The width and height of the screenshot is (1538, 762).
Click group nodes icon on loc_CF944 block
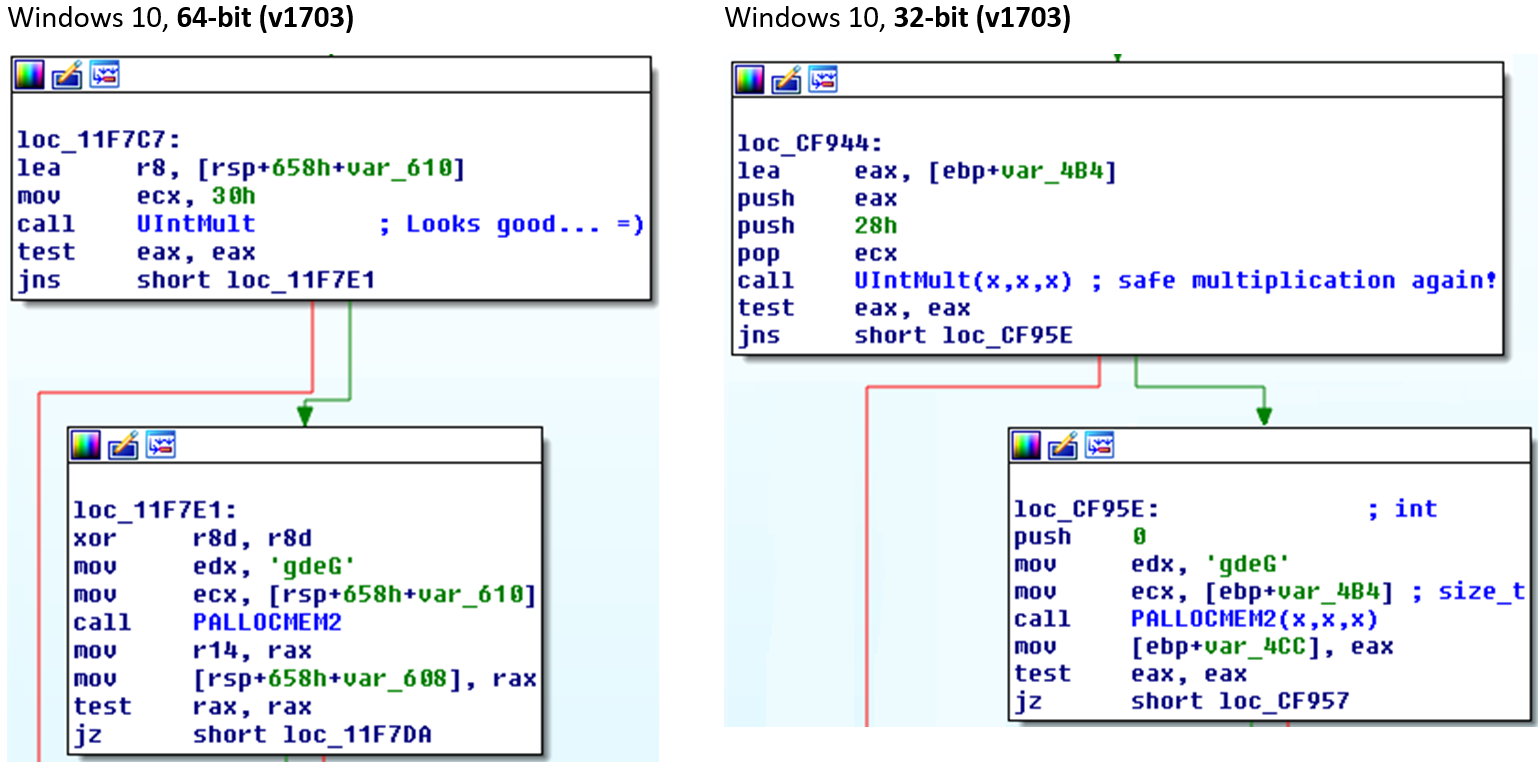(823, 80)
